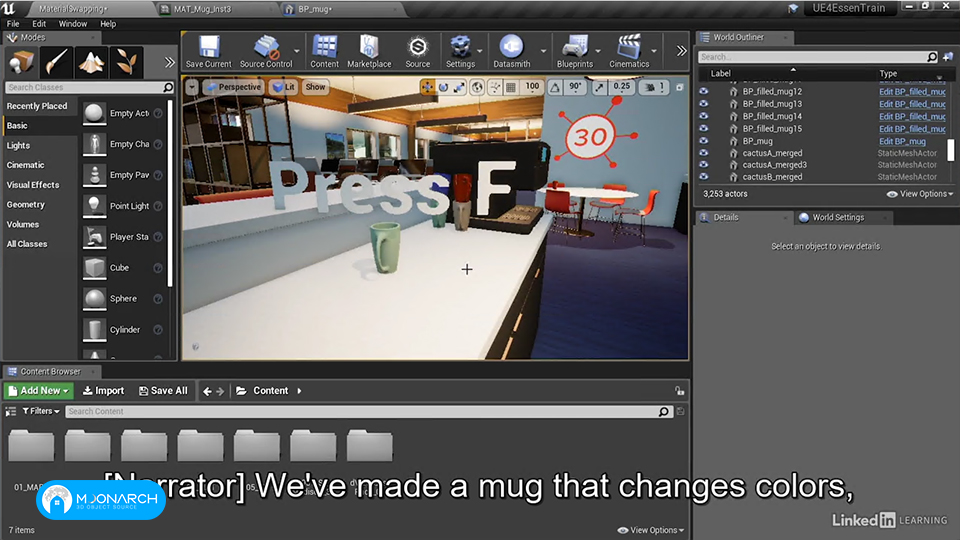Open the Edit menu
Screen dimensions: 960x540
39,24
